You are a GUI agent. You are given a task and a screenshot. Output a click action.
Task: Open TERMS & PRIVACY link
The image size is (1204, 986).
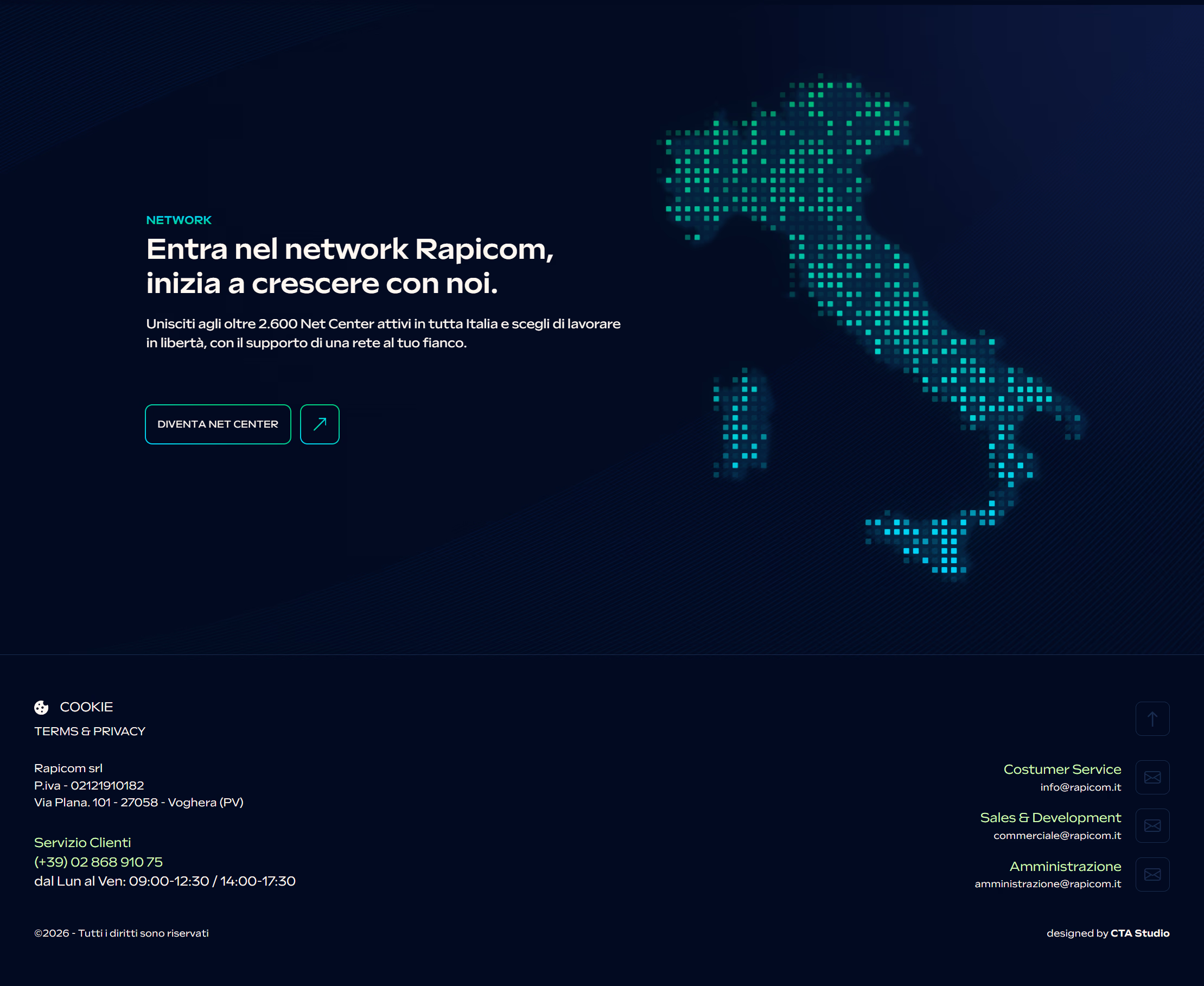click(x=90, y=731)
